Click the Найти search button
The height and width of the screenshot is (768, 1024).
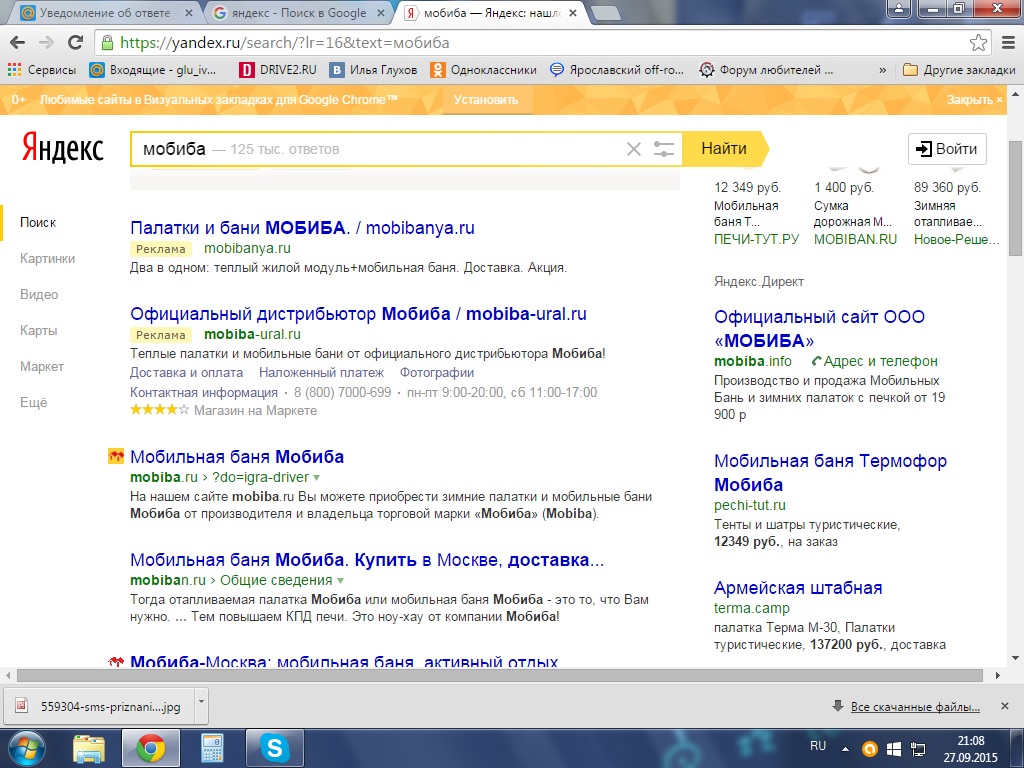[724, 149]
